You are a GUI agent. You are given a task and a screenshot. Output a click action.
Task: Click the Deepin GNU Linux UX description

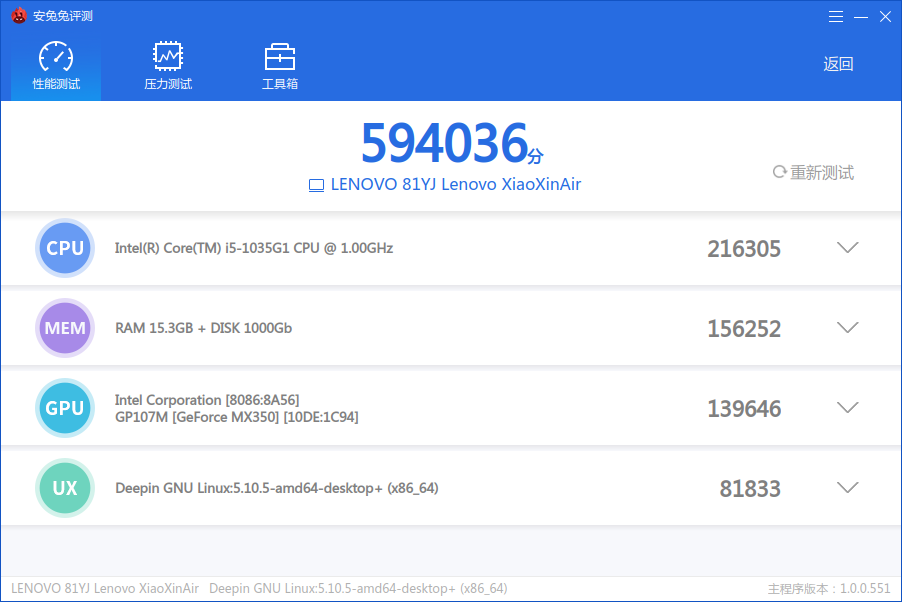pyautogui.click(x=277, y=488)
